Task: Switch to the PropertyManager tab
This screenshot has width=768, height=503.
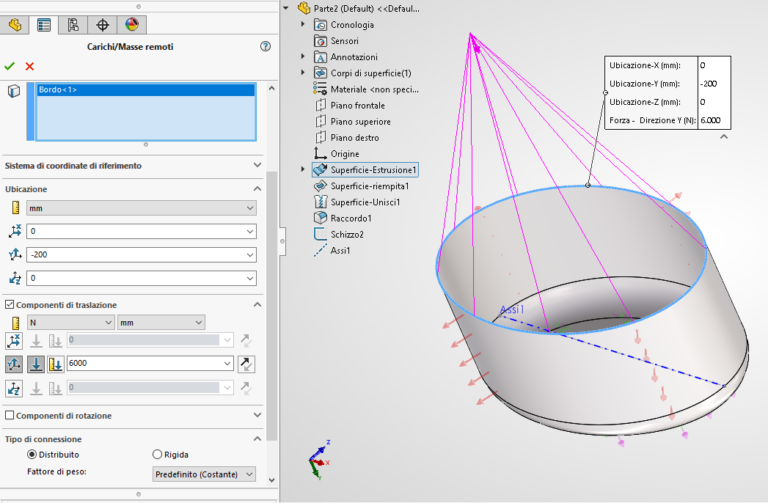Action: click(44, 25)
